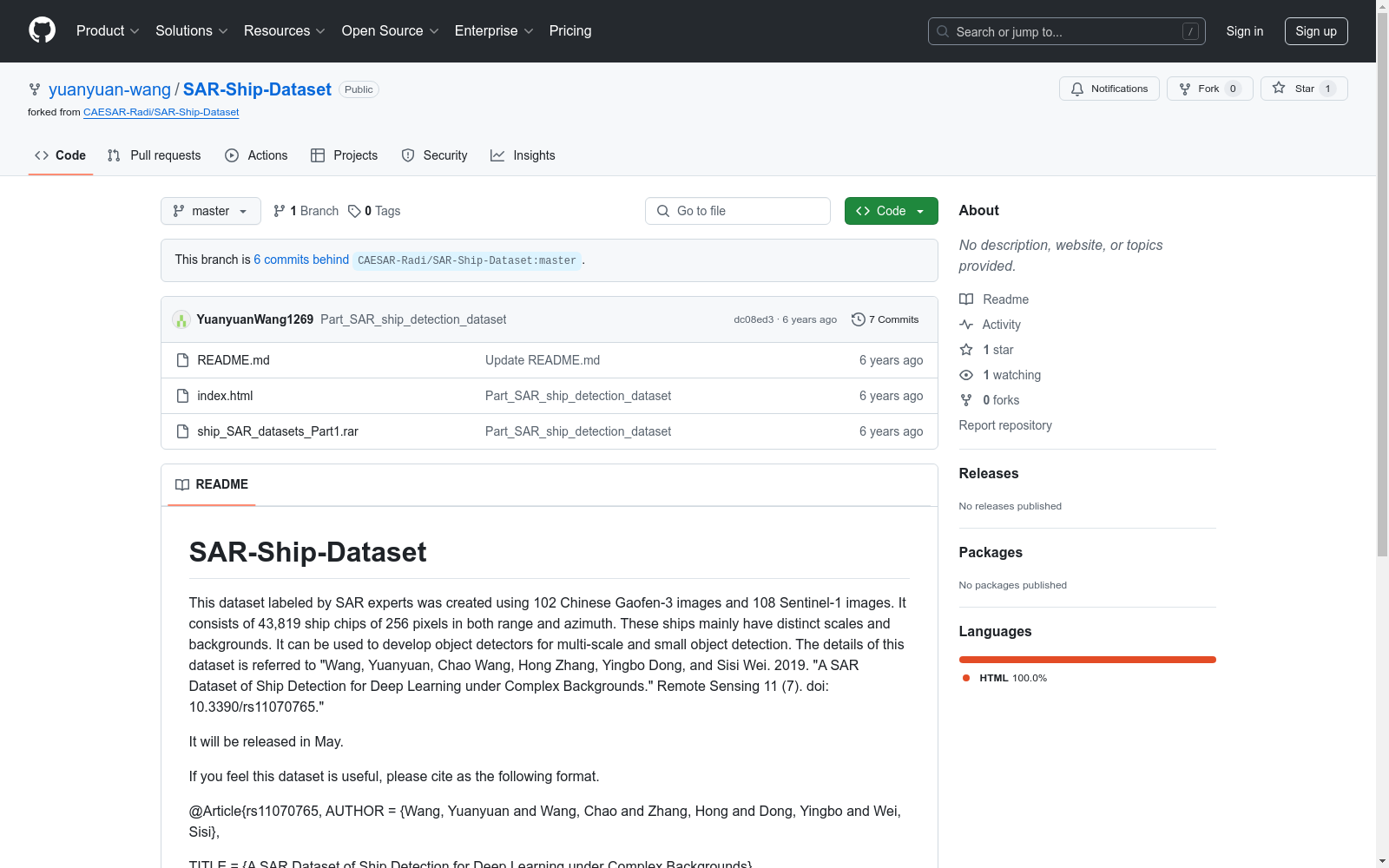Click the README book icon tab header

click(x=182, y=484)
